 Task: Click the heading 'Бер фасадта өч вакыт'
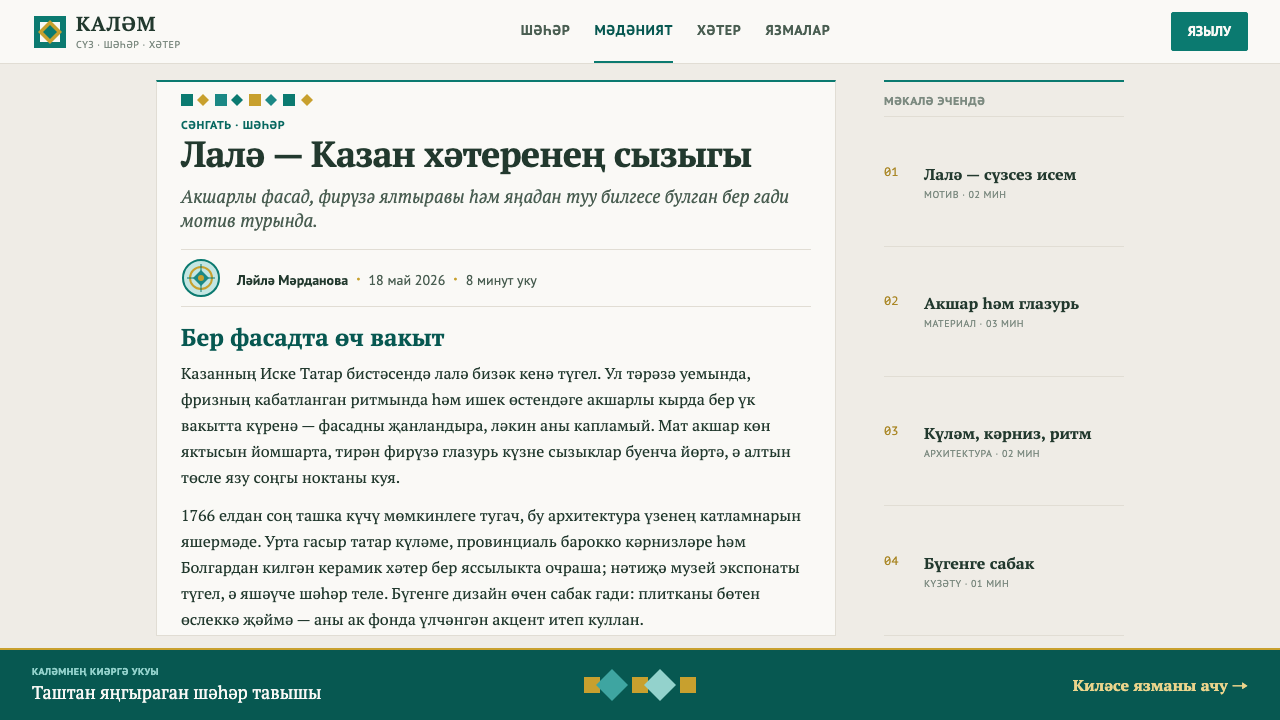pyautogui.click(x=313, y=338)
